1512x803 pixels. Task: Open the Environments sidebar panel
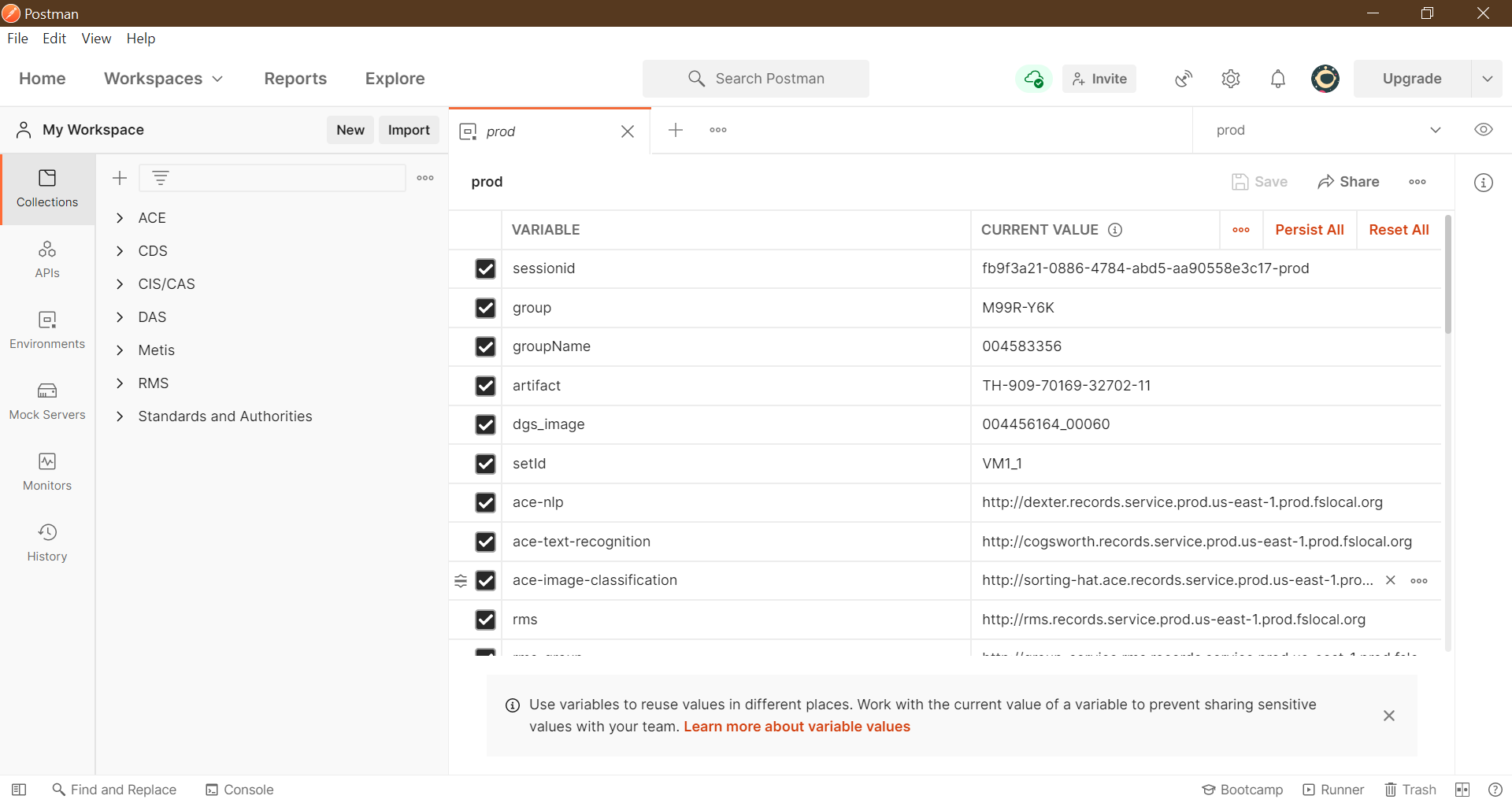47,331
